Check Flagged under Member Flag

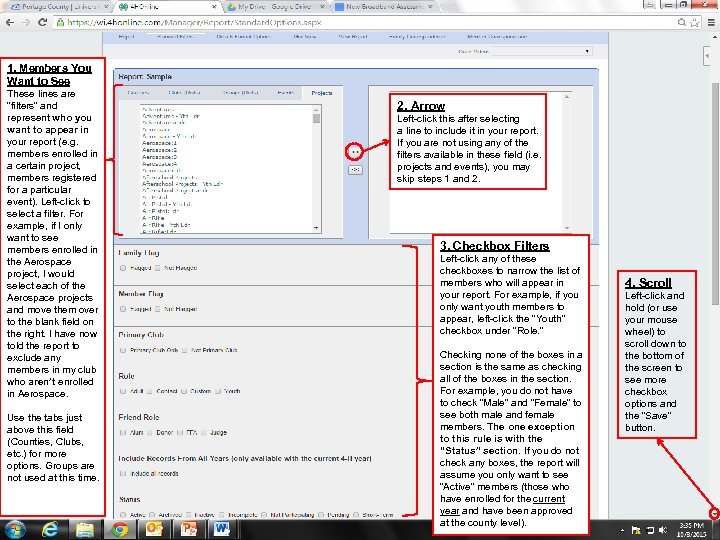click(x=123, y=309)
